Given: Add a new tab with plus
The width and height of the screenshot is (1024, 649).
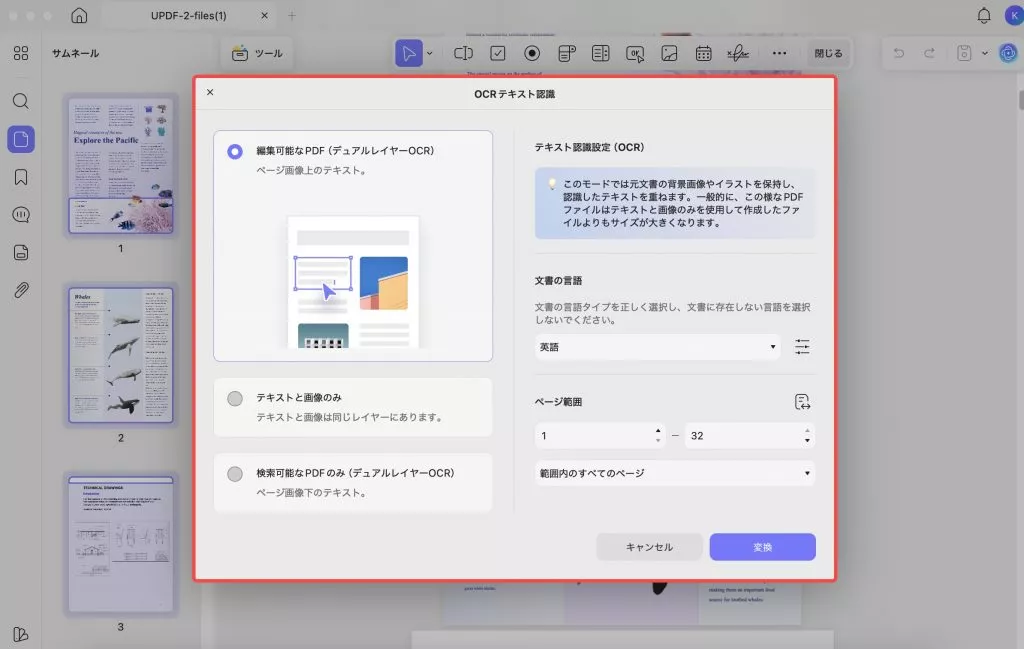Looking at the screenshot, I should (291, 15).
